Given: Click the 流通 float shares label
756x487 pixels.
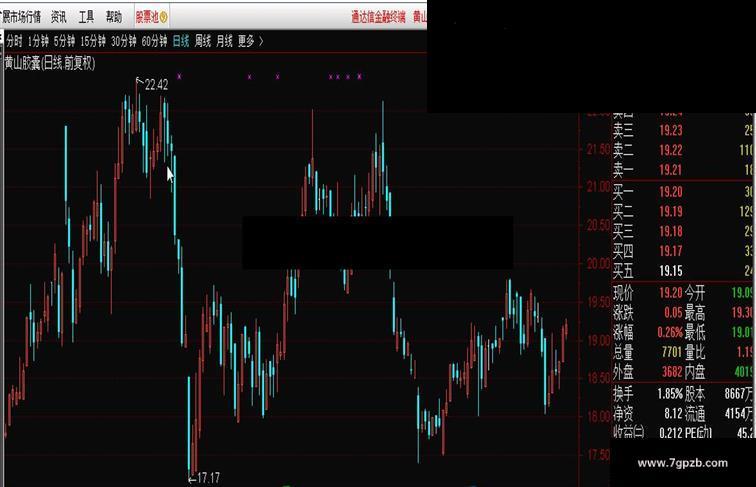Looking at the screenshot, I should pyautogui.click(x=695, y=414).
